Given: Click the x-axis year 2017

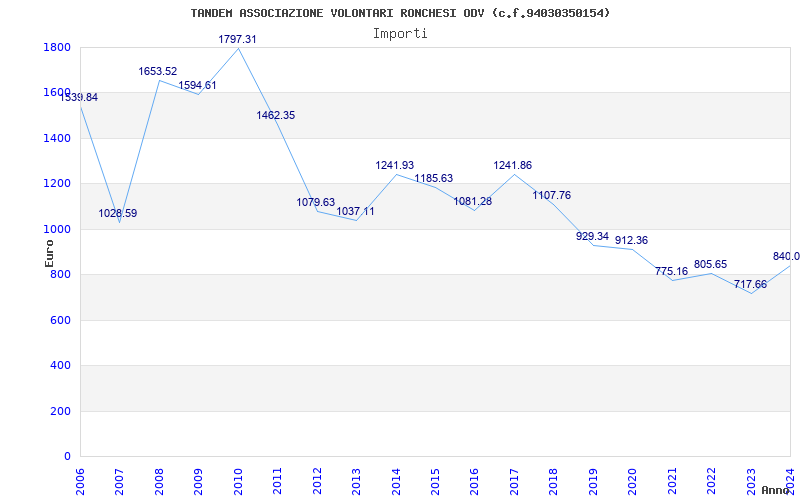Looking at the screenshot, I should pos(514,482).
